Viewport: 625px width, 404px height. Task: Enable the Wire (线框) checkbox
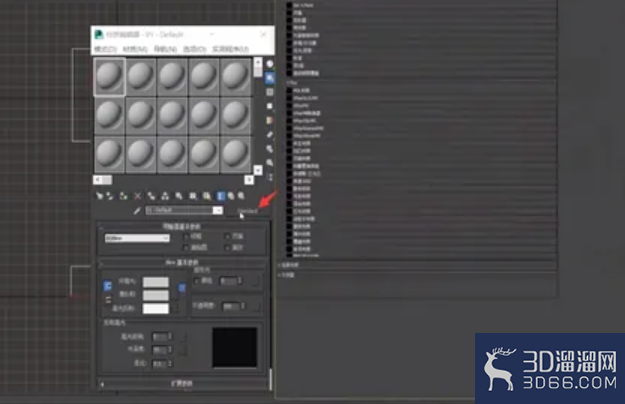coord(186,237)
